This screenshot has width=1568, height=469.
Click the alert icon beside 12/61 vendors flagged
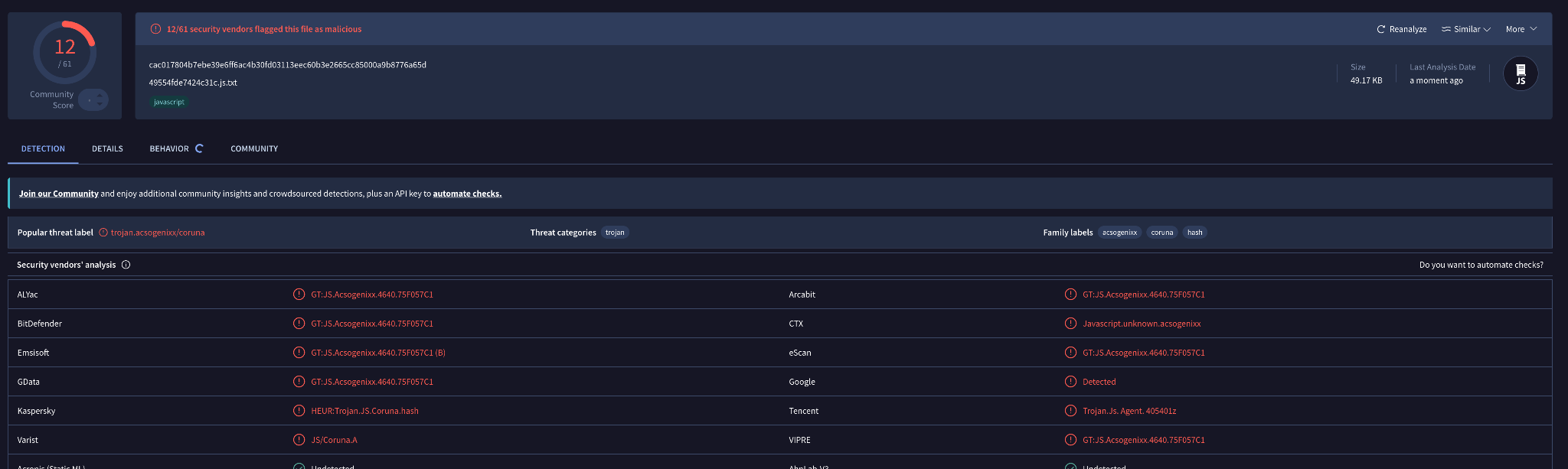click(155, 29)
